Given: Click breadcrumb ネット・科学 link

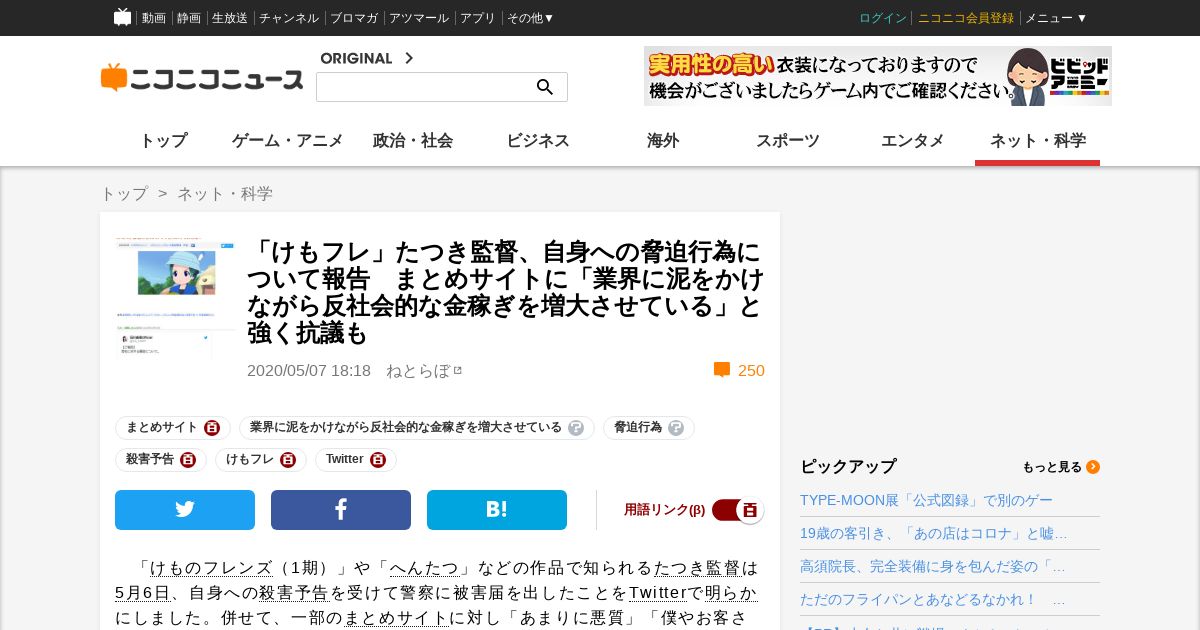Looking at the screenshot, I should (x=225, y=194).
